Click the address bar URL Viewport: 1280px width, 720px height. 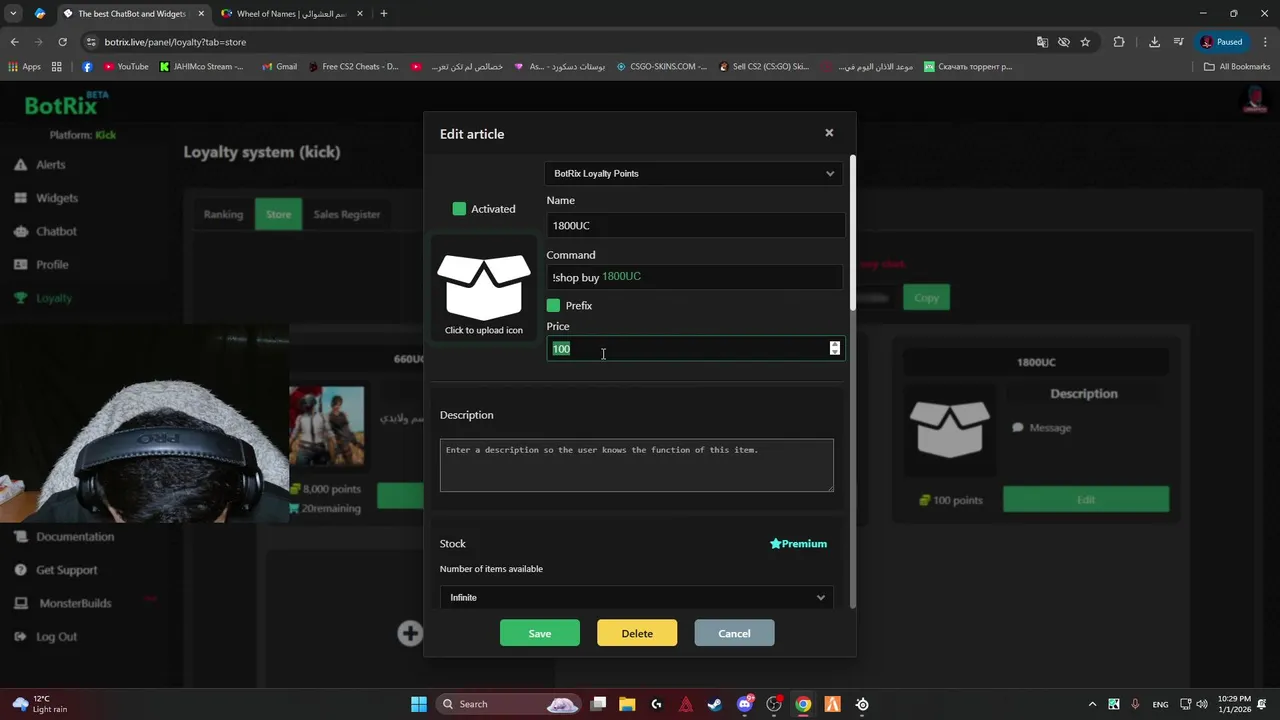tap(175, 42)
